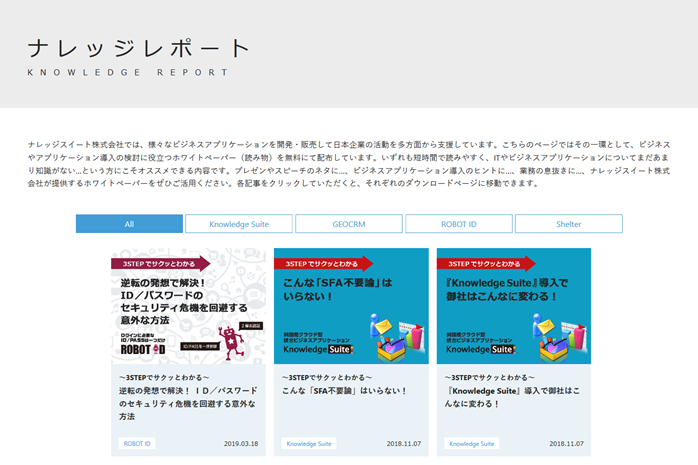Click Knowledge Suite tag on SFA不要論 card
This screenshot has width=698, height=465.
(309, 444)
